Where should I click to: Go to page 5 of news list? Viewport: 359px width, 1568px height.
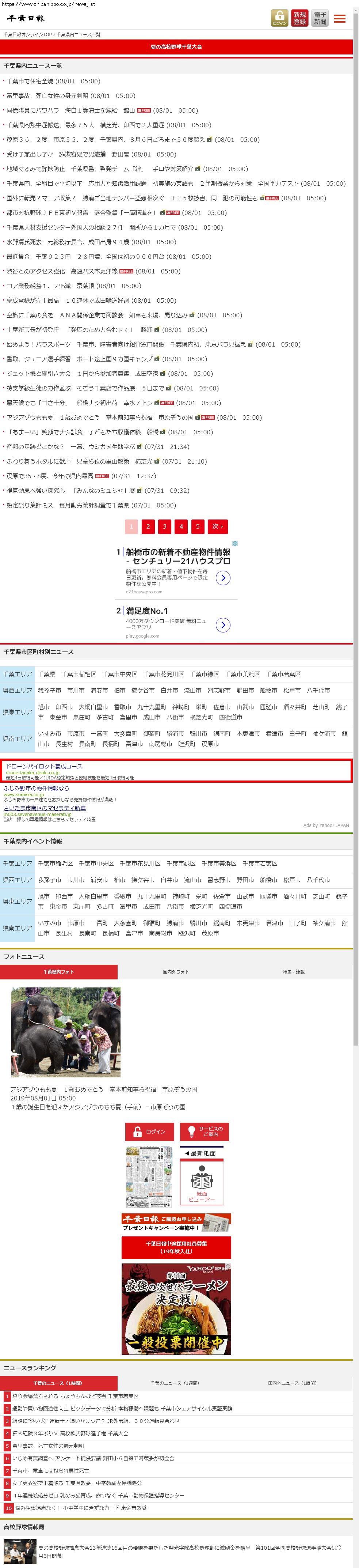tap(197, 526)
